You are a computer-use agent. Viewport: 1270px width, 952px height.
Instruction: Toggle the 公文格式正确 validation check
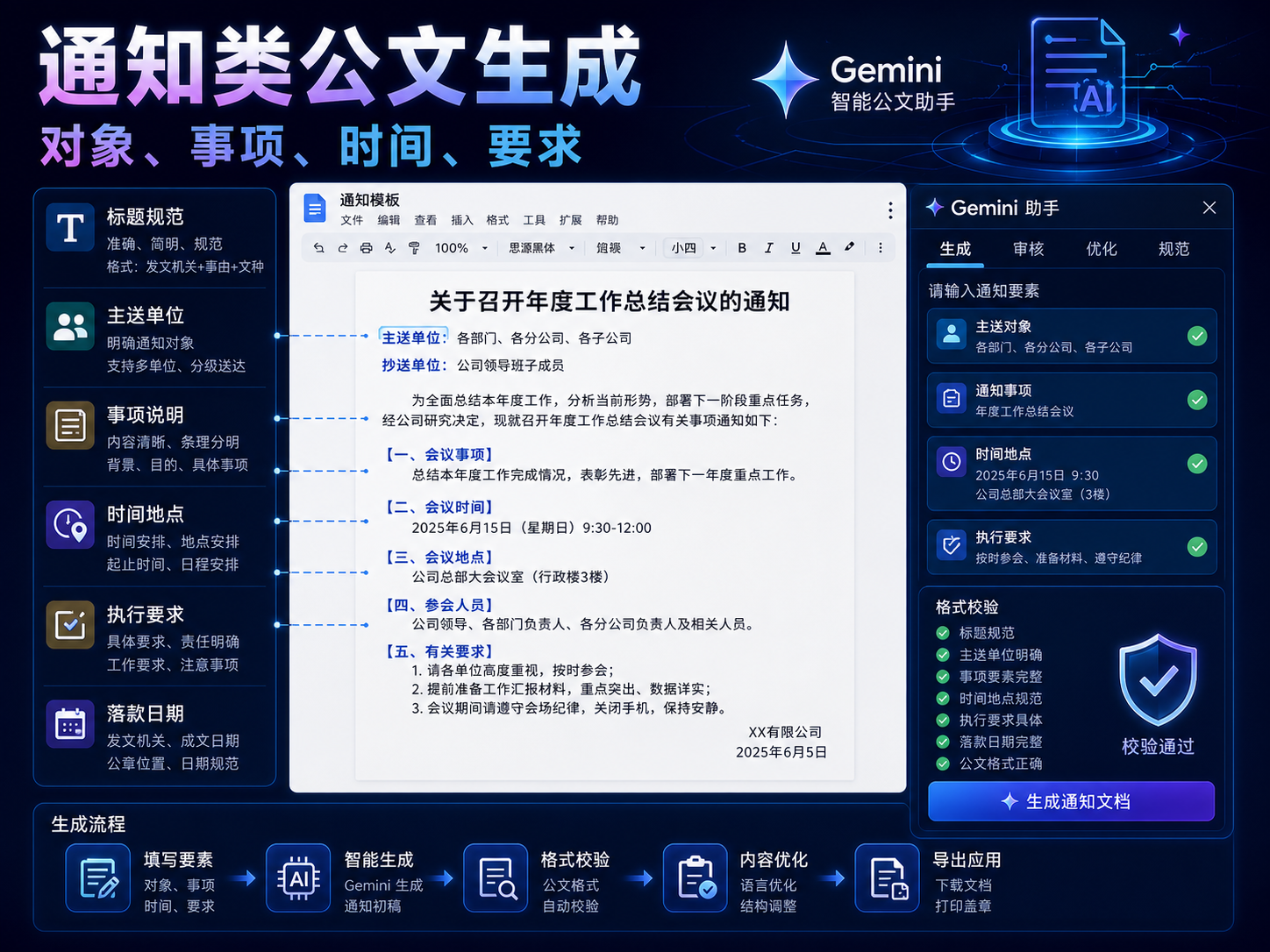click(x=943, y=764)
